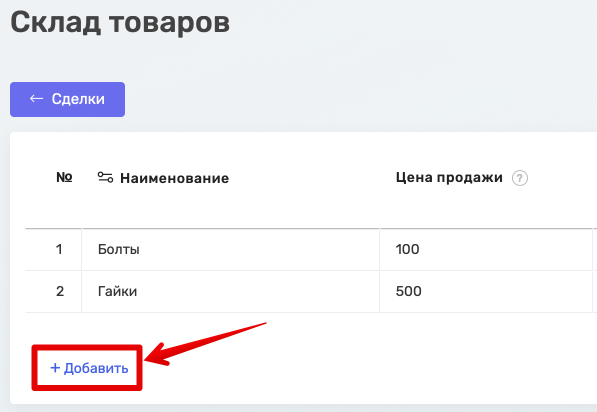Click the Цена продажи column header
Image resolution: width=597 pixels, height=412 pixels.
click(x=449, y=178)
